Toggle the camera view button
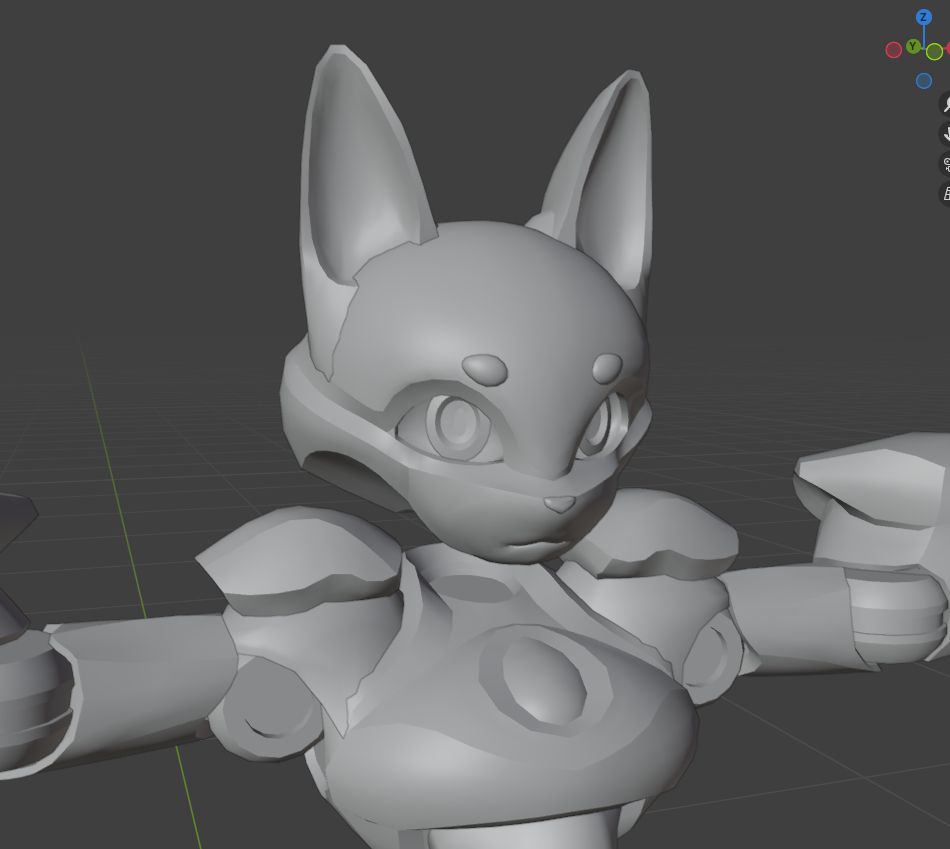 (x=945, y=164)
